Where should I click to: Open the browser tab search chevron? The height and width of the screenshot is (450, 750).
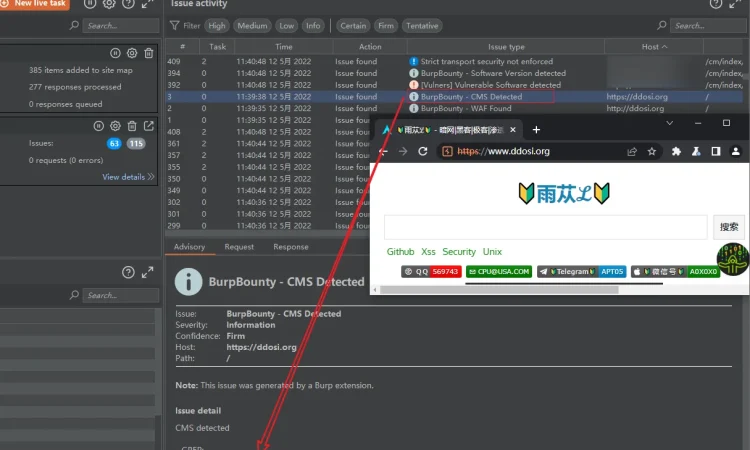[670, 123]
